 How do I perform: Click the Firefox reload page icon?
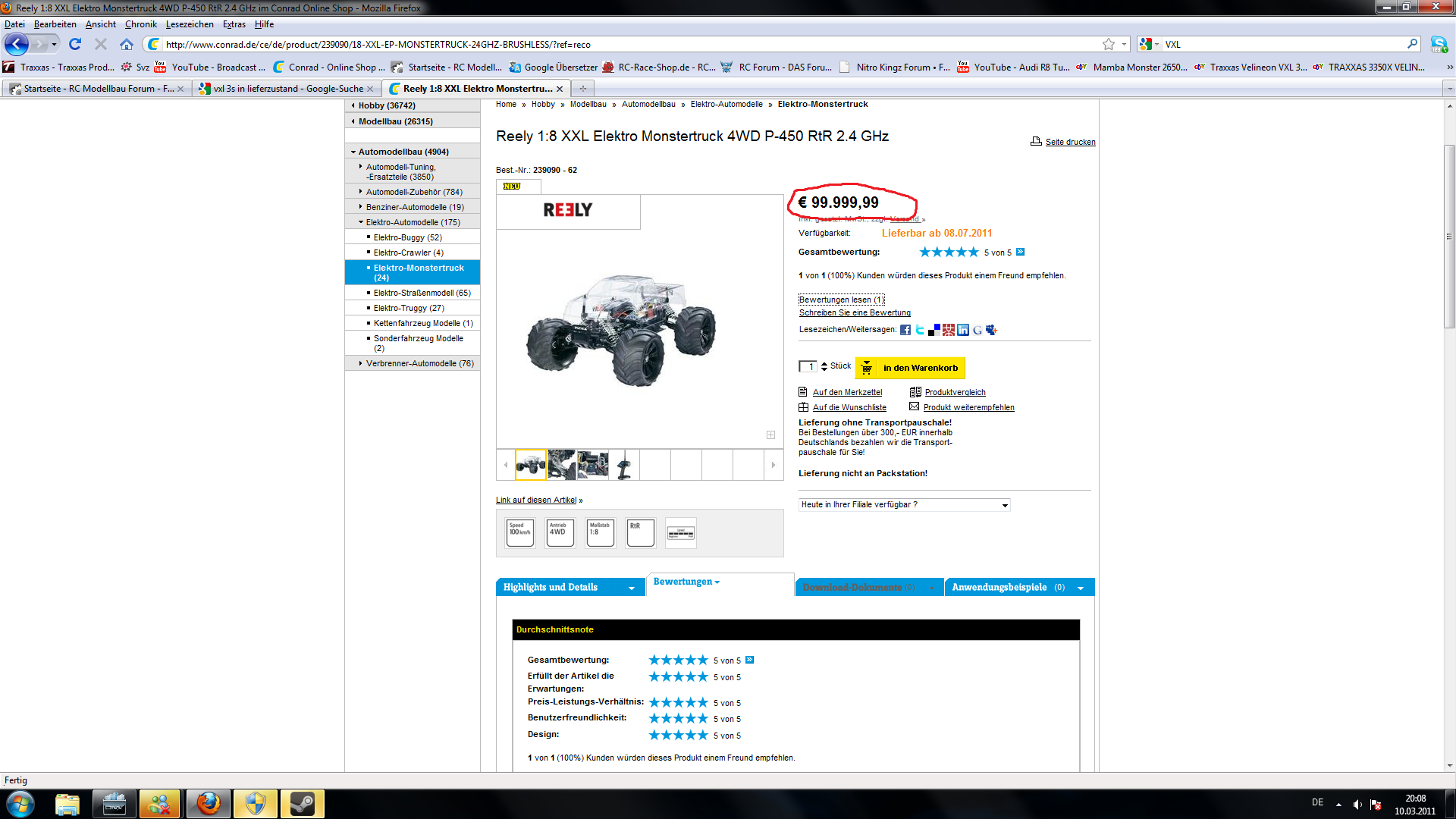(x=75, y=44)
